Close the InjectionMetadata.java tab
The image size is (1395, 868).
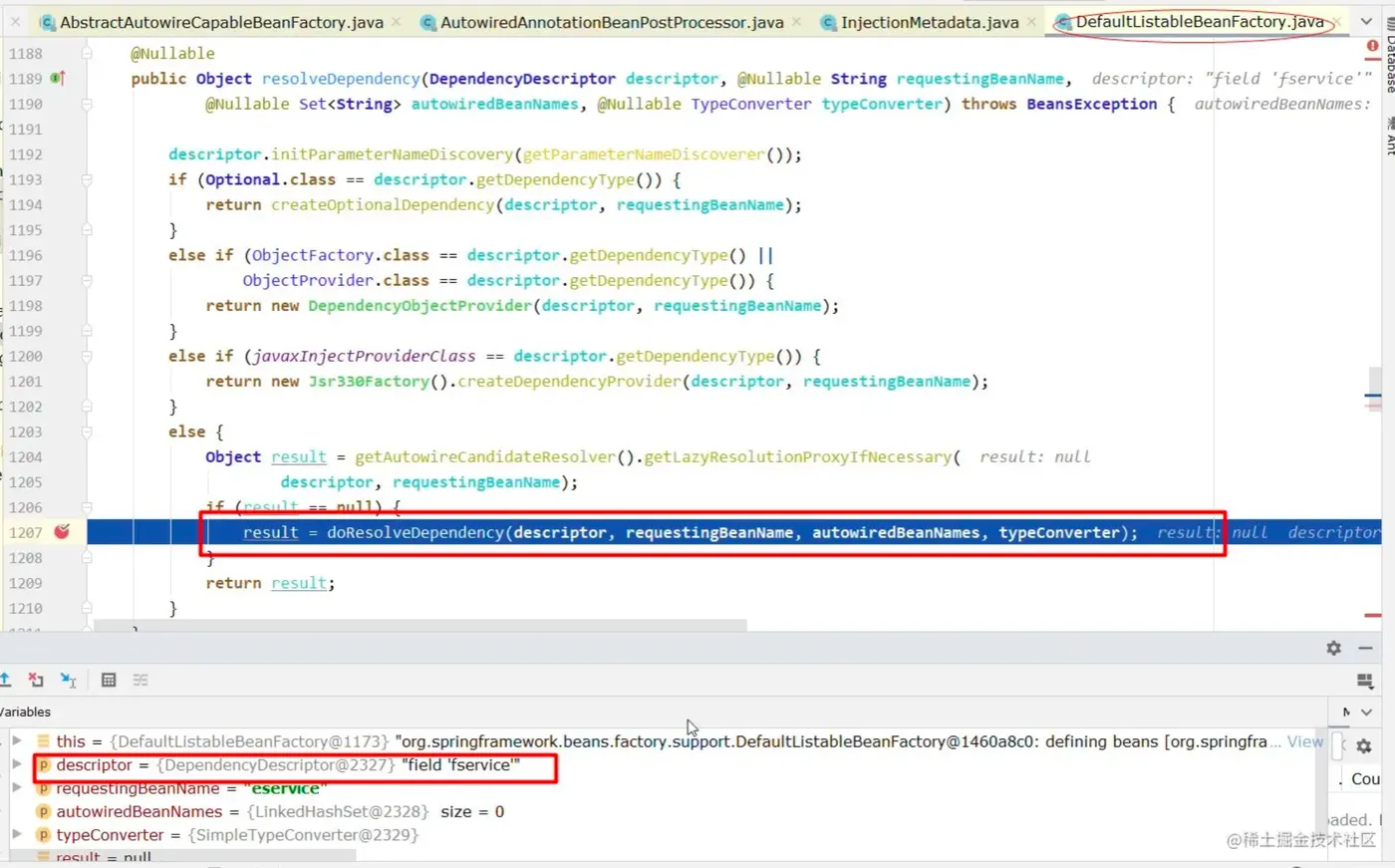[1031, 21]
